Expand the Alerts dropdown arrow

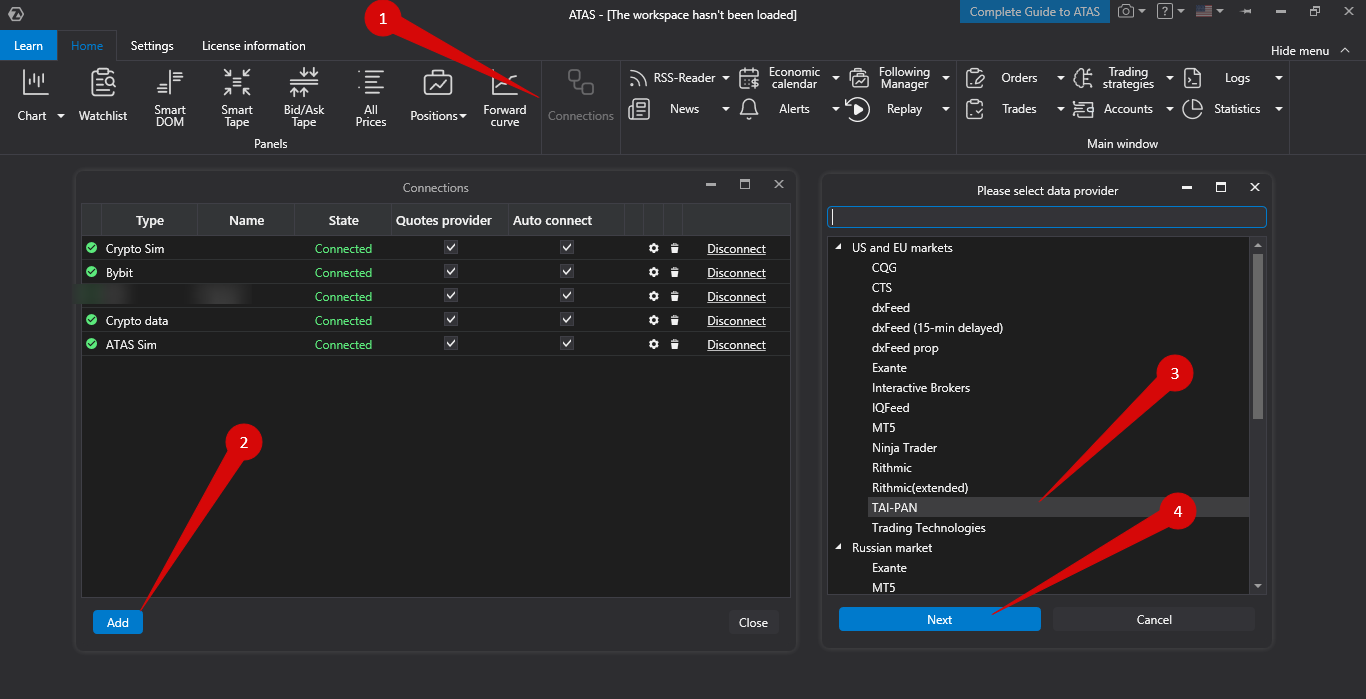[x=836, y=110]
